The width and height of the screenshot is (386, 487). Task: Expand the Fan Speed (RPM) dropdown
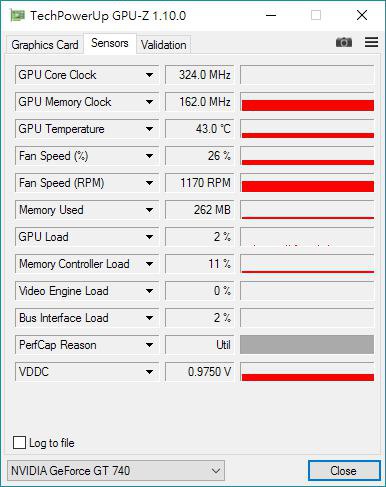point(149,183)
